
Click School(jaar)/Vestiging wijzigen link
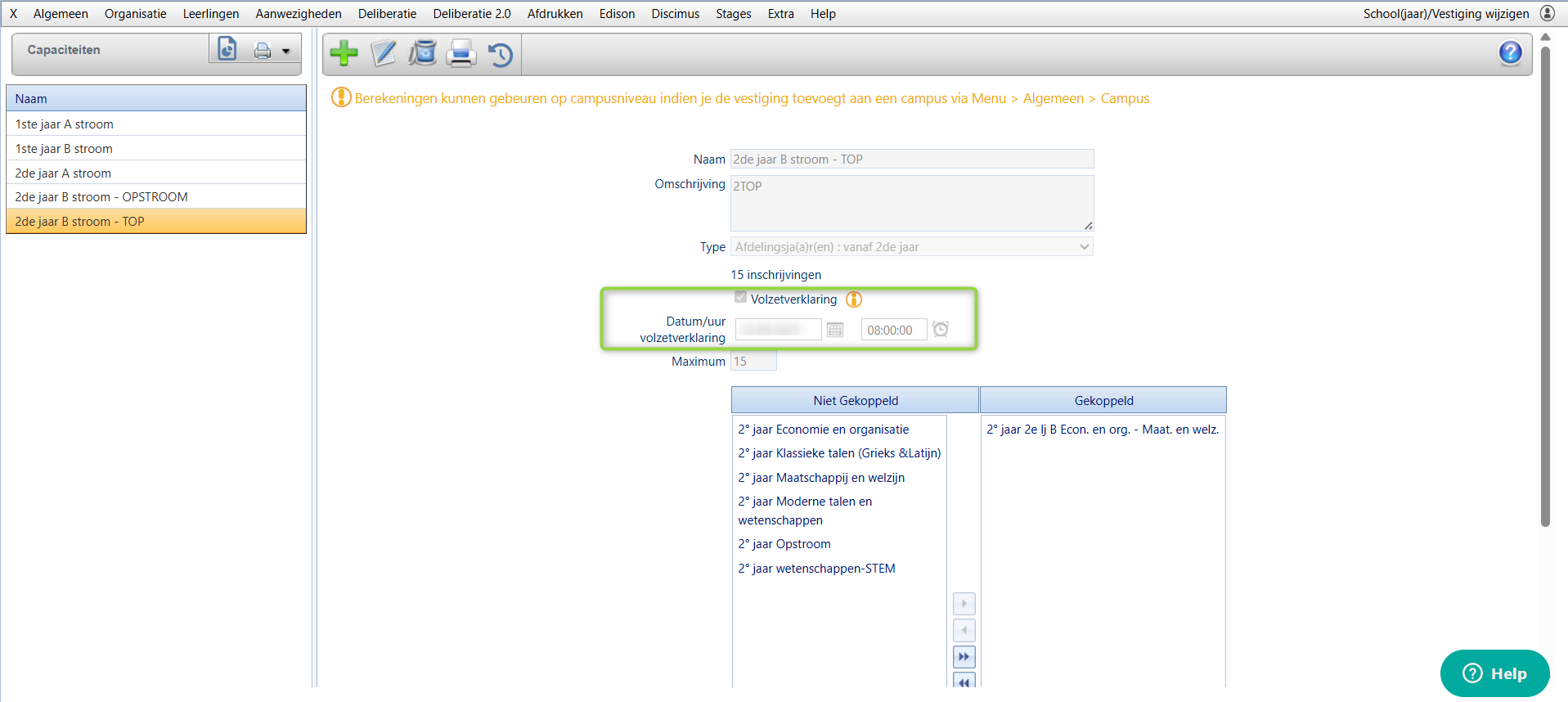coord(1445,14)
